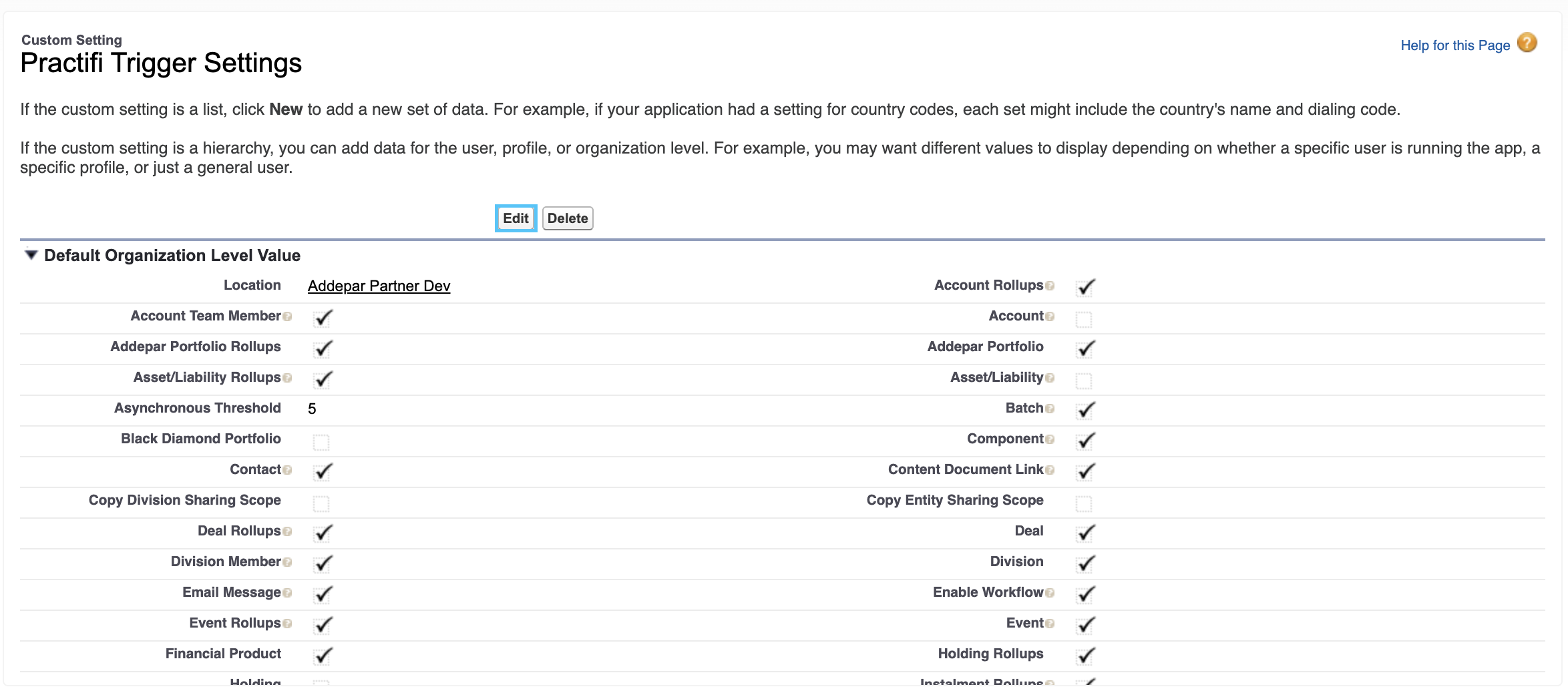Toggle the Division Member checkbox

tap(323, 563)
